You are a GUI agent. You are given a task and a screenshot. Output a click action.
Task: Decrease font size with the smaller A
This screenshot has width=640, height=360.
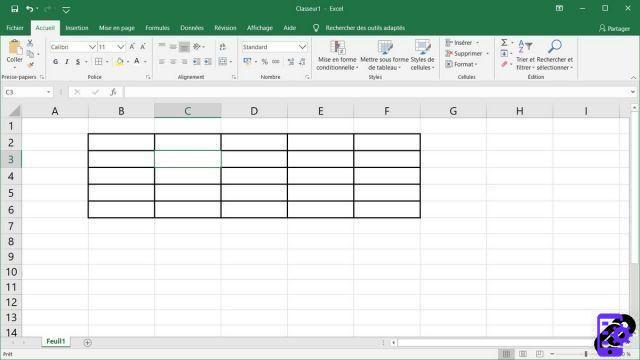(x=142, y=47)
